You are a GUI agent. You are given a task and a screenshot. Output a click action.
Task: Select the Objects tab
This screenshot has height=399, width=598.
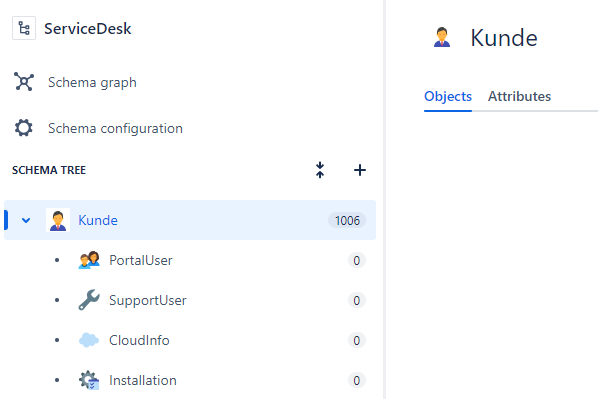448,96
